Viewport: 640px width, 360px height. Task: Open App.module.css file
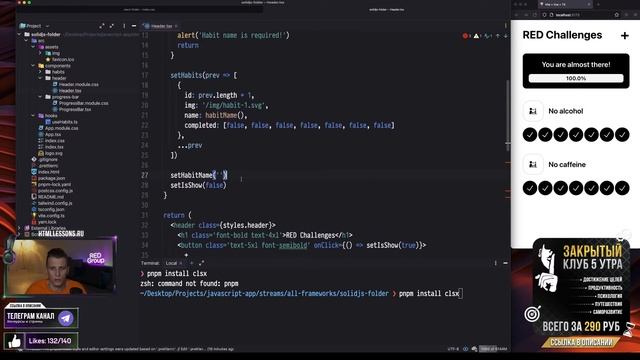pos(58,128)
